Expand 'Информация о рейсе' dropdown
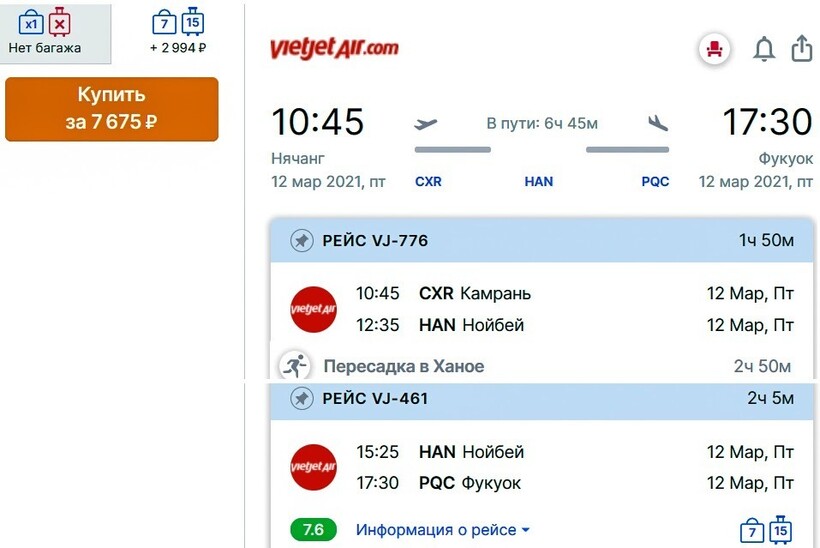The image size is (820, 548). pos(442,530)
